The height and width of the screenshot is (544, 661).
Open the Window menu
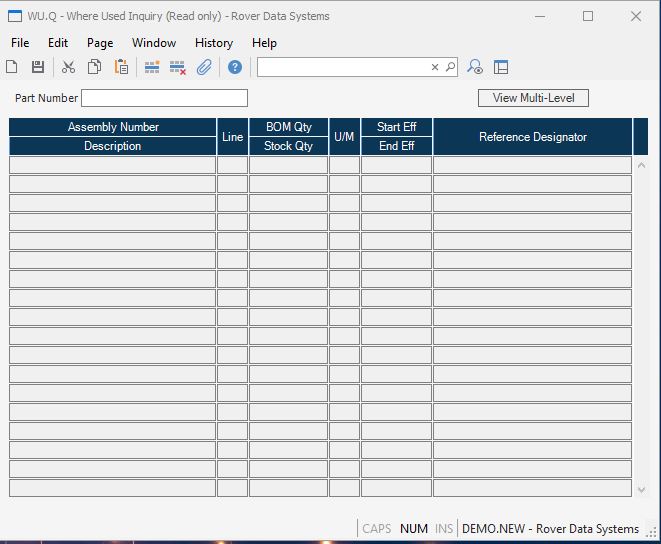tap(154, 43)
